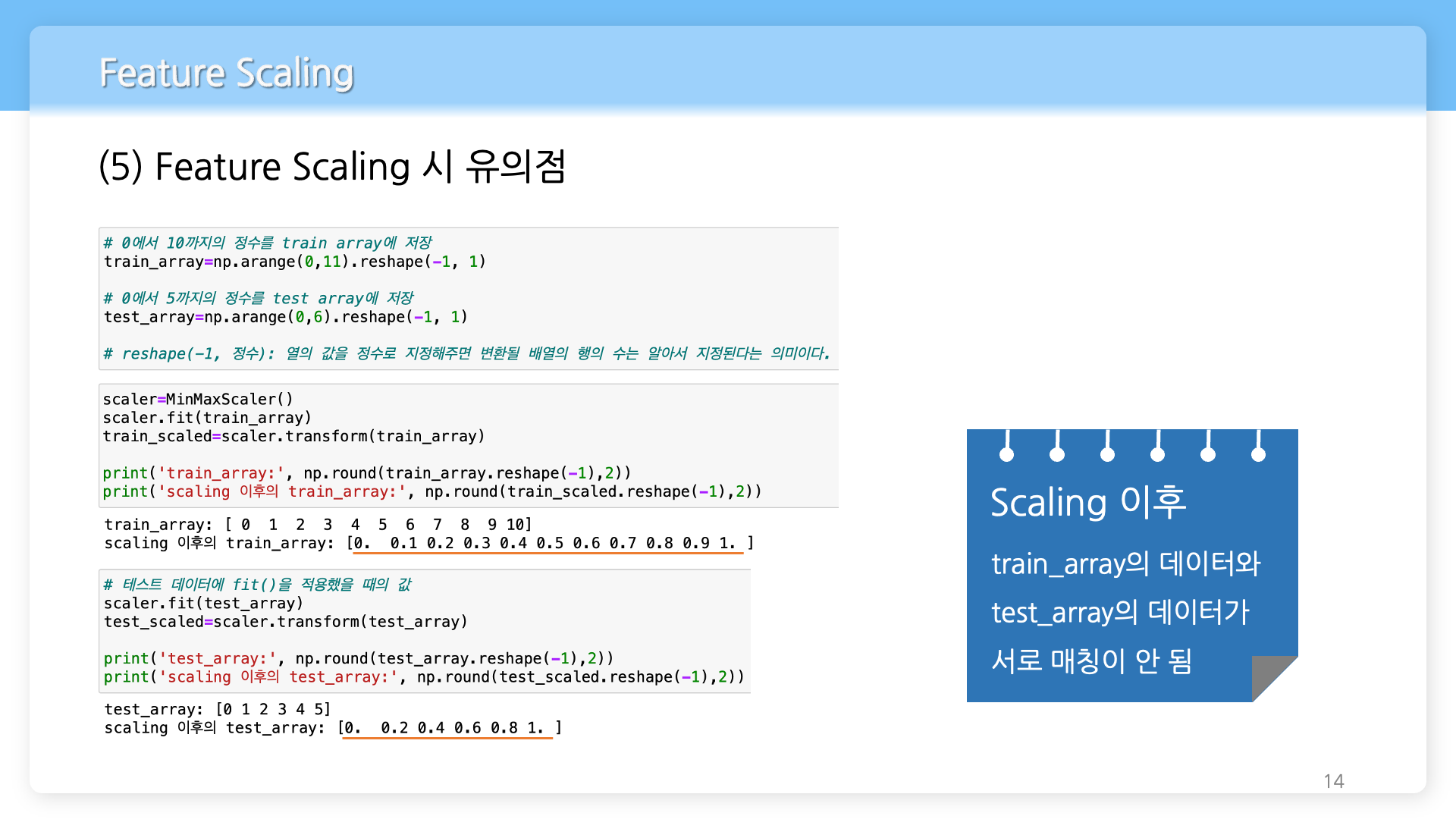Click the 'scaler.fit(train_array)' line
This screenshot has height=819, width=1456.
tap(207, 418)
